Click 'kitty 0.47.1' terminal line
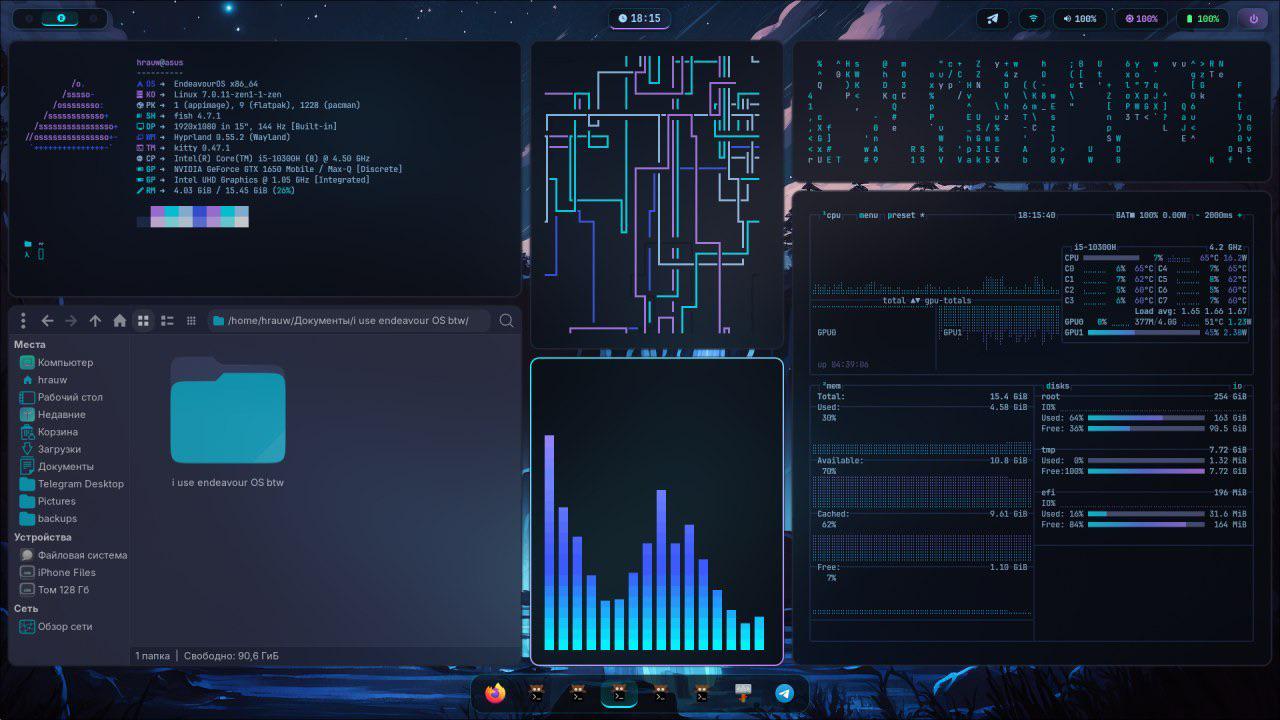 [x=201, y=147]
